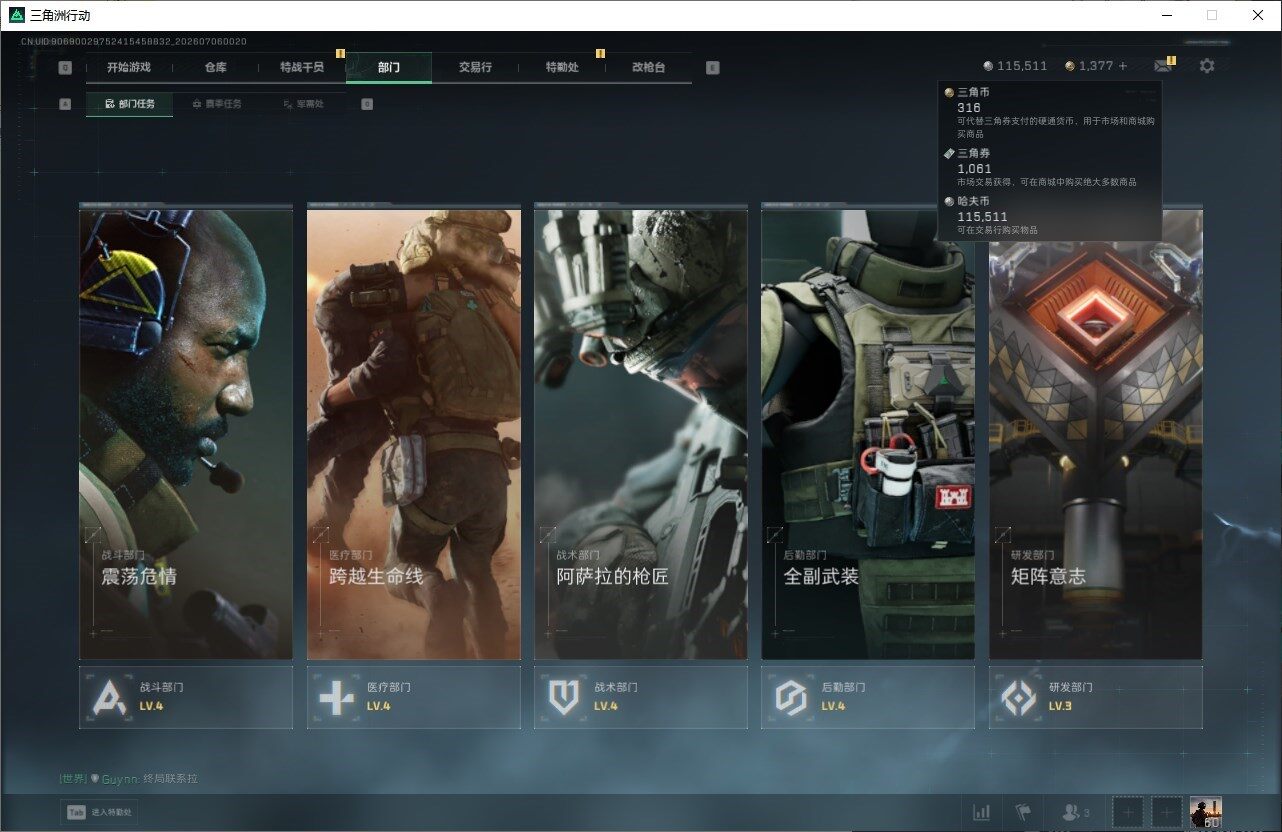1282x832 pixels.
Task: Click the 哈夫币 coin icon beside 115,511
Action: pyautogui.click(x=988, y=66)
